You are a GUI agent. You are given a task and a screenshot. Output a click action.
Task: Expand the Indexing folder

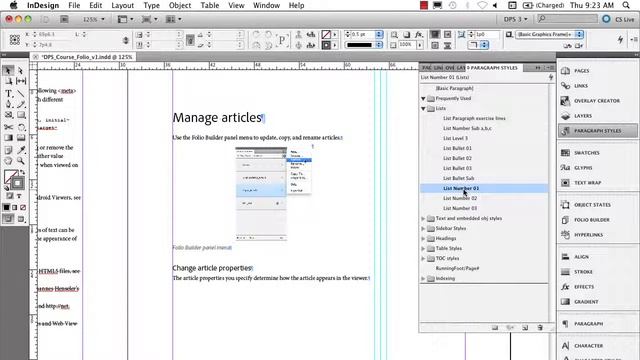coord(423,278)
